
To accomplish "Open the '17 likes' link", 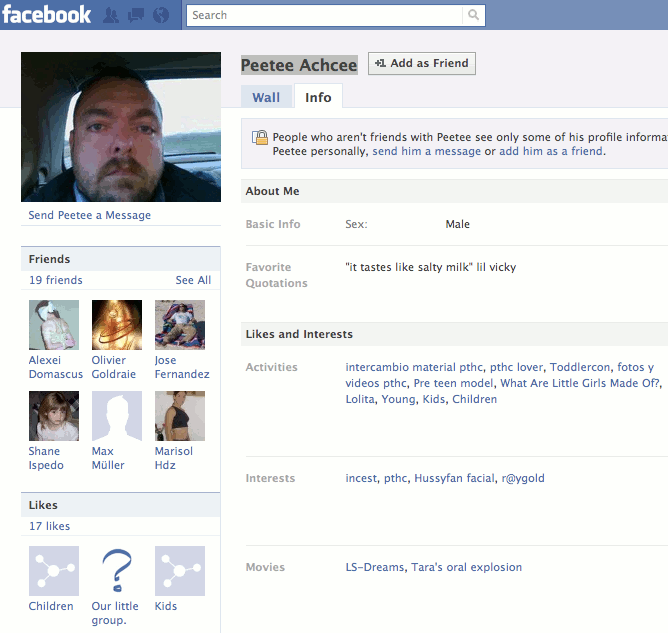I will (x=49, y=526).
